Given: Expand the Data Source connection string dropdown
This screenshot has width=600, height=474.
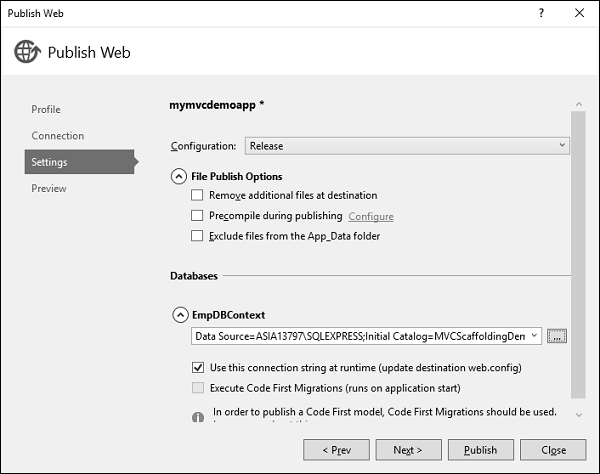Looking at the screenshot, I should click(x=535, y=336).
